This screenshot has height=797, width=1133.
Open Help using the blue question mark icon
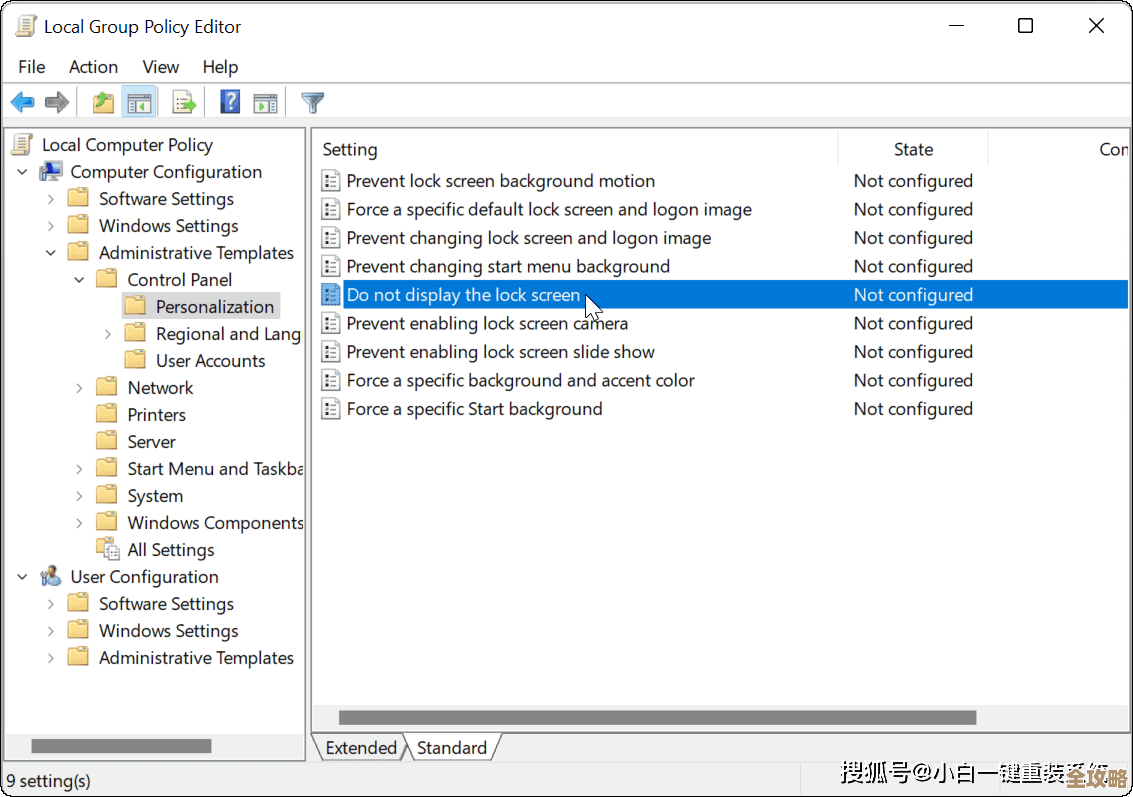click(229, 101)
